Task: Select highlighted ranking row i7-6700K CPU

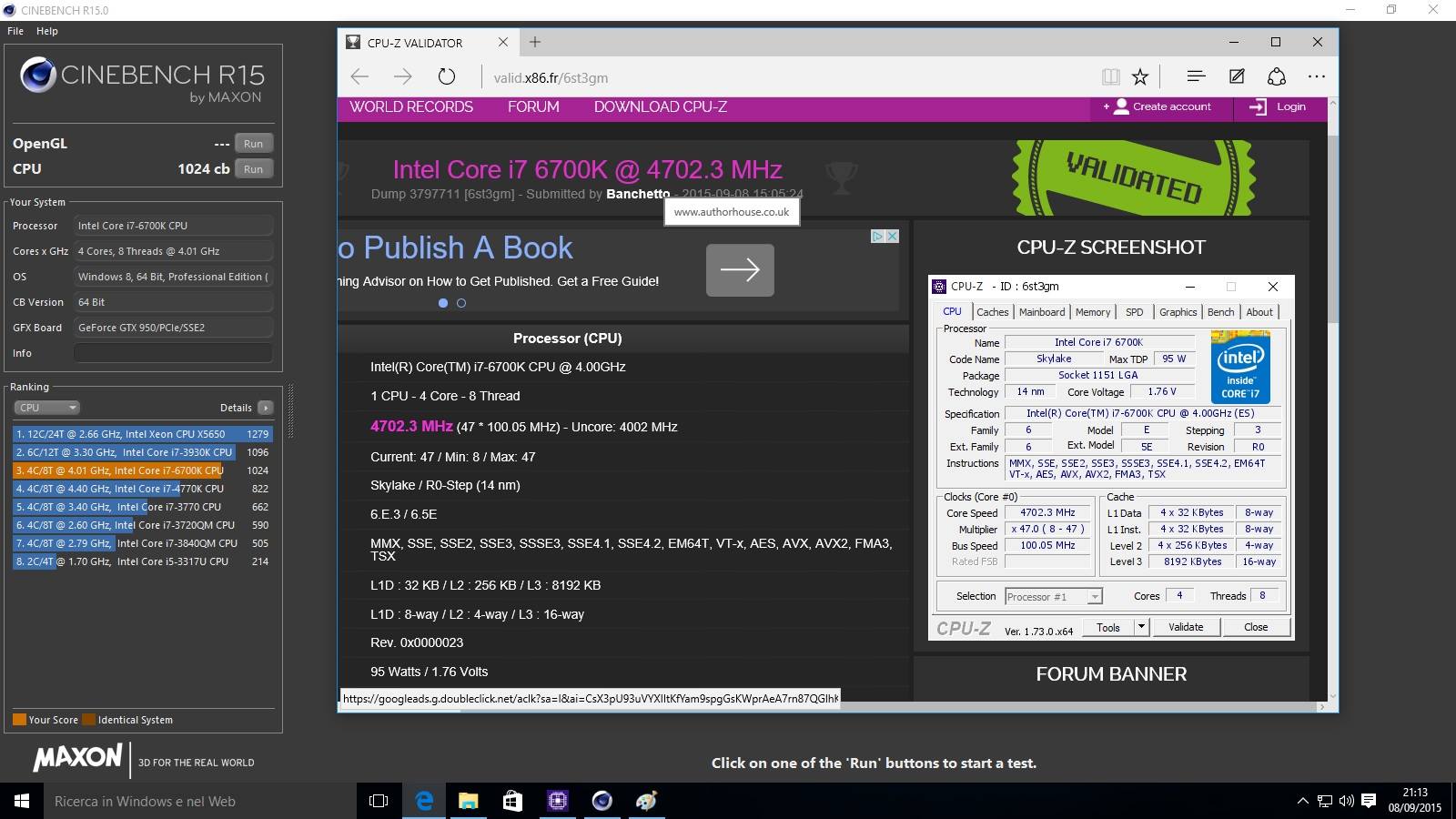Action: 142,470
